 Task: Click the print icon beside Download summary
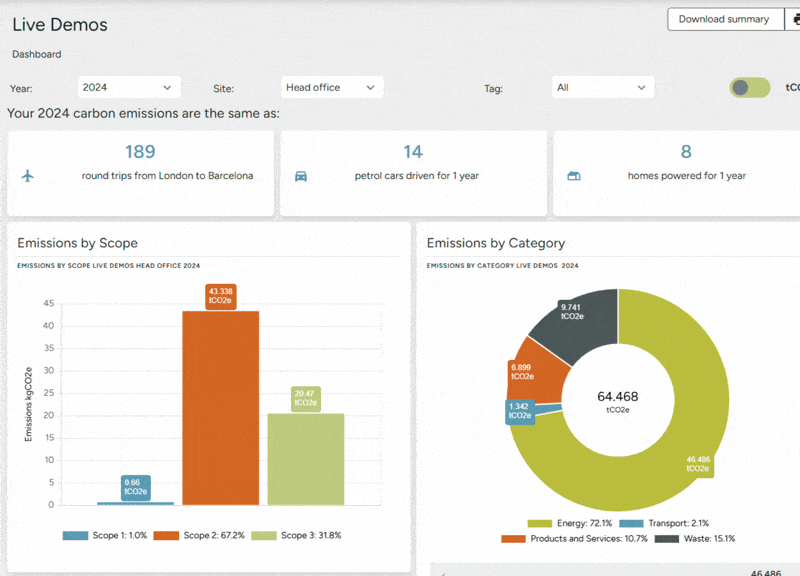794,19
